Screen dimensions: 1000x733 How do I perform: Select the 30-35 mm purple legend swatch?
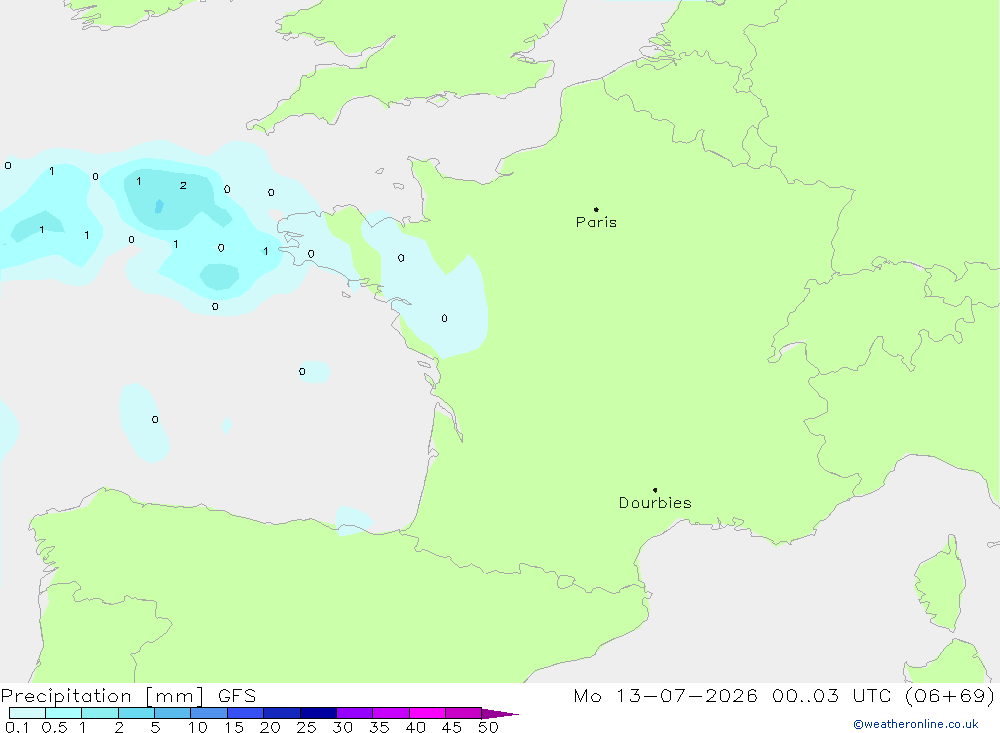355,713
